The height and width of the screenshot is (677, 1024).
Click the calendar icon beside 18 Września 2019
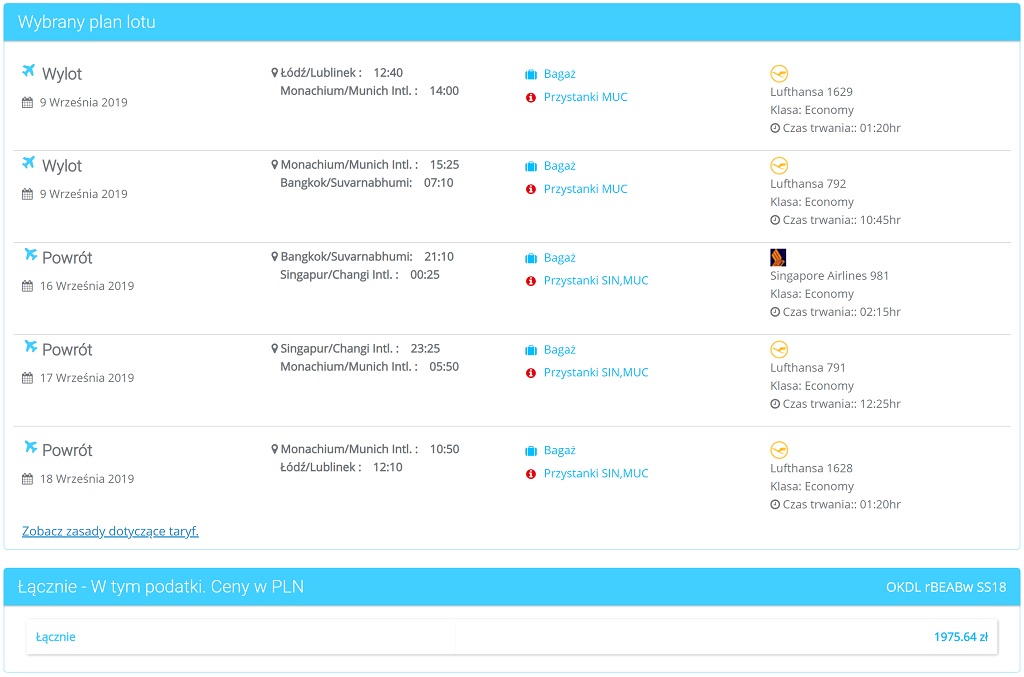(x=27, y=479)
